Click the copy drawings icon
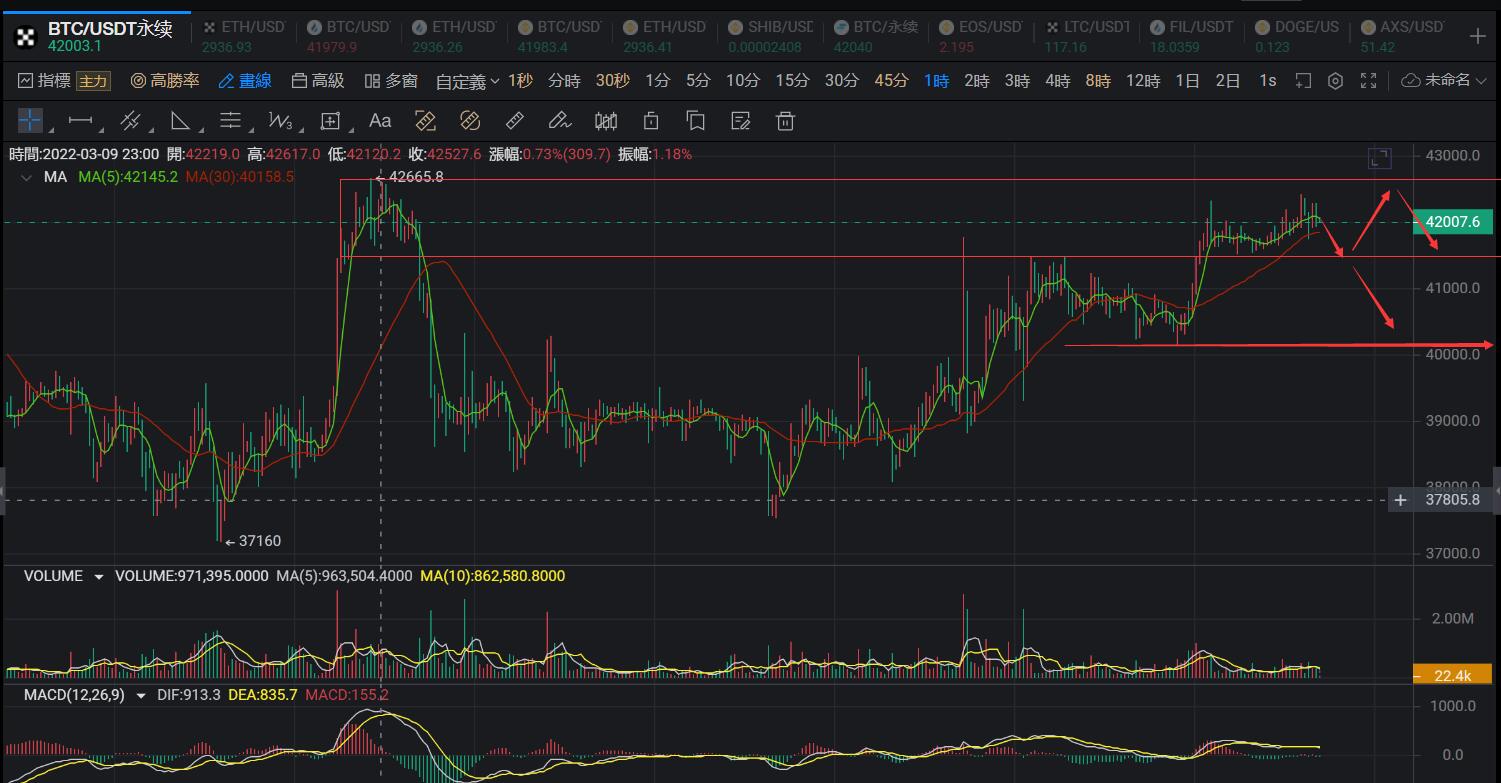1501x783 pixels. coord(696,121)
